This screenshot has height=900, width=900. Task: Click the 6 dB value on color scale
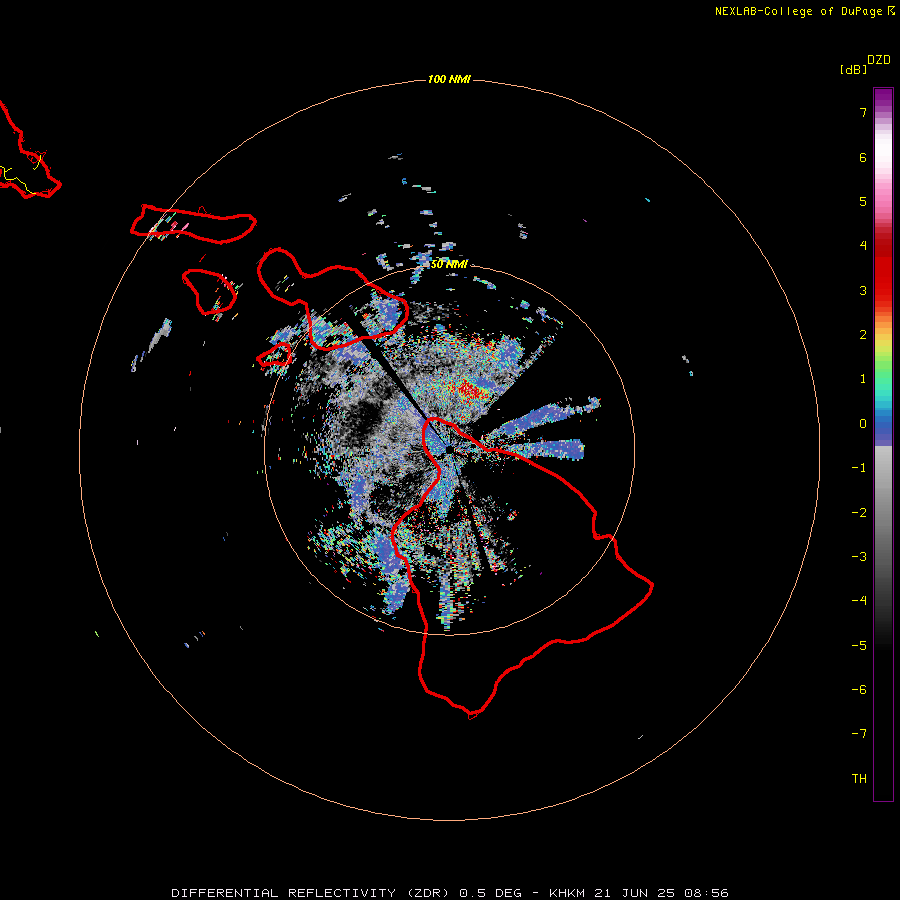click(x=863, y=157)
